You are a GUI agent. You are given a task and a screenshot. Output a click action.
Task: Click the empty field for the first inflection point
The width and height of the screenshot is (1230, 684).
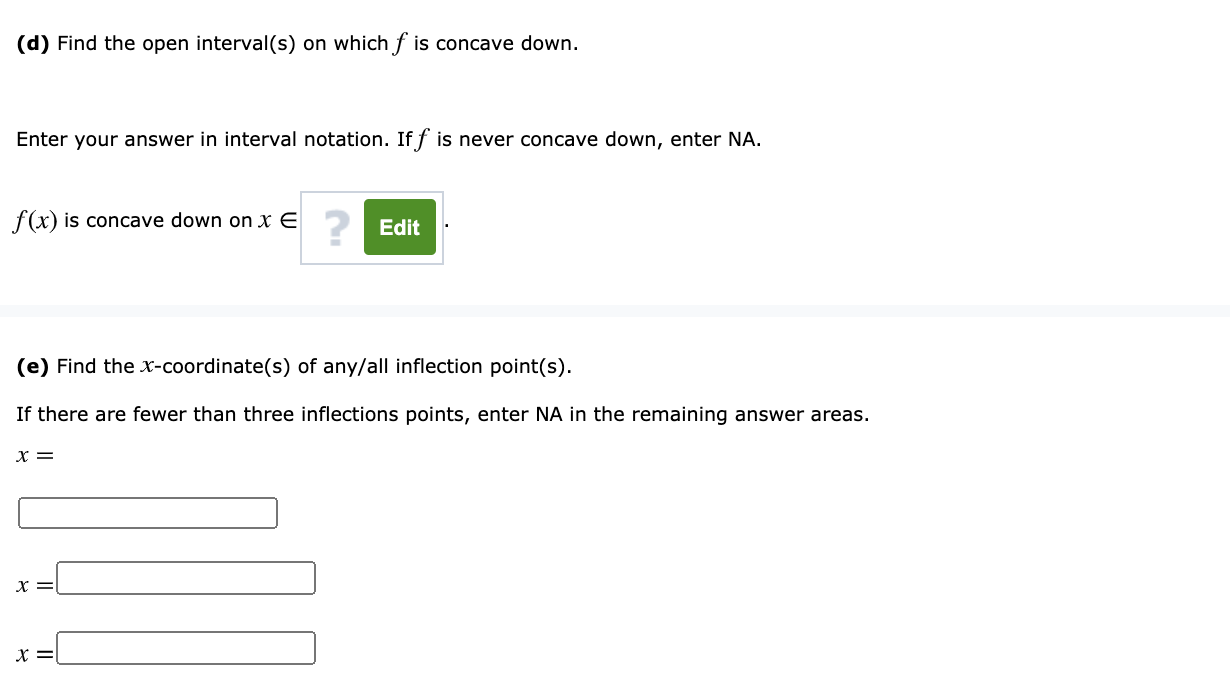(x=147, y=512)
